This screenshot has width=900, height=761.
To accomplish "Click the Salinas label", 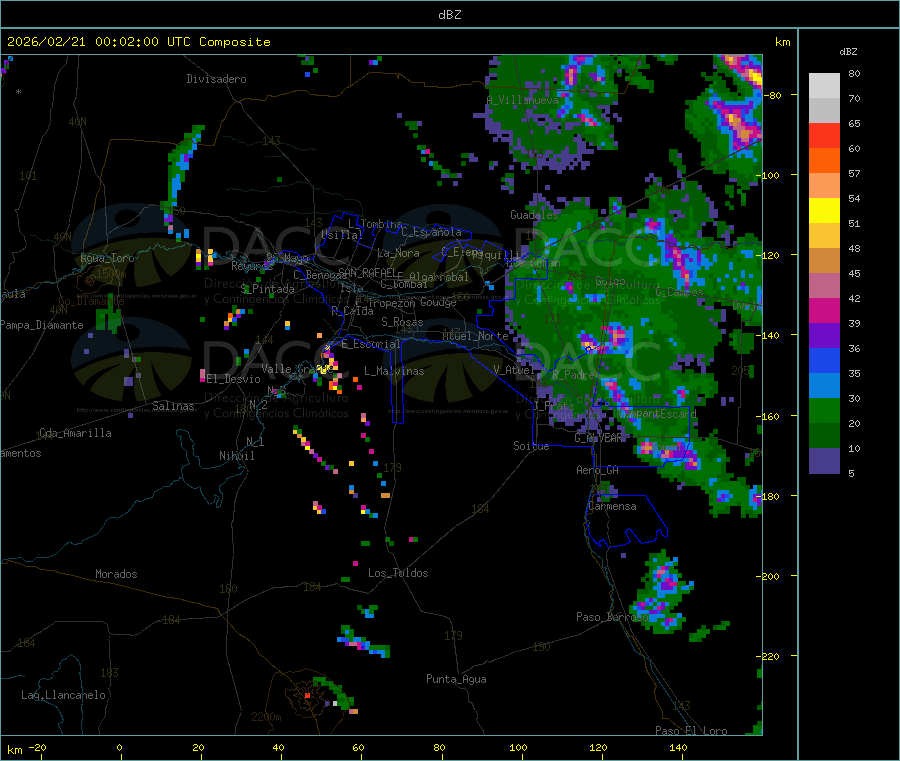I will [173, 406].
